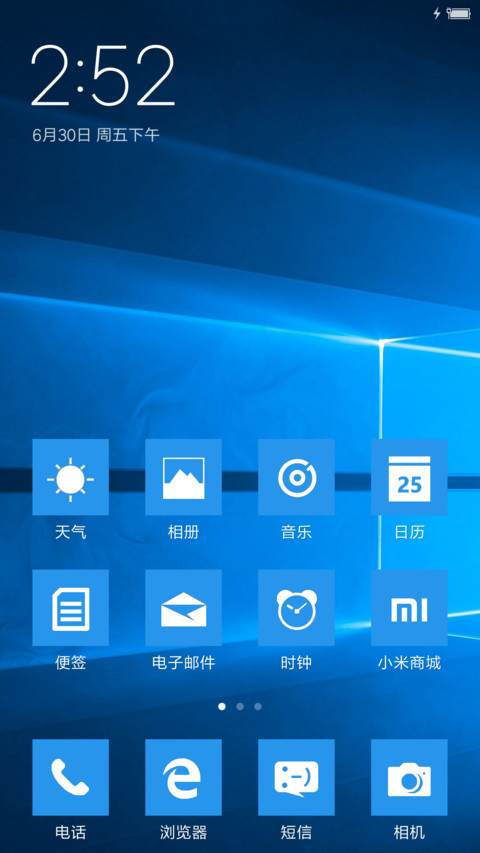Launch the 浏览器 browser app
The image size is (480, 853).
[x=183, y=777]
